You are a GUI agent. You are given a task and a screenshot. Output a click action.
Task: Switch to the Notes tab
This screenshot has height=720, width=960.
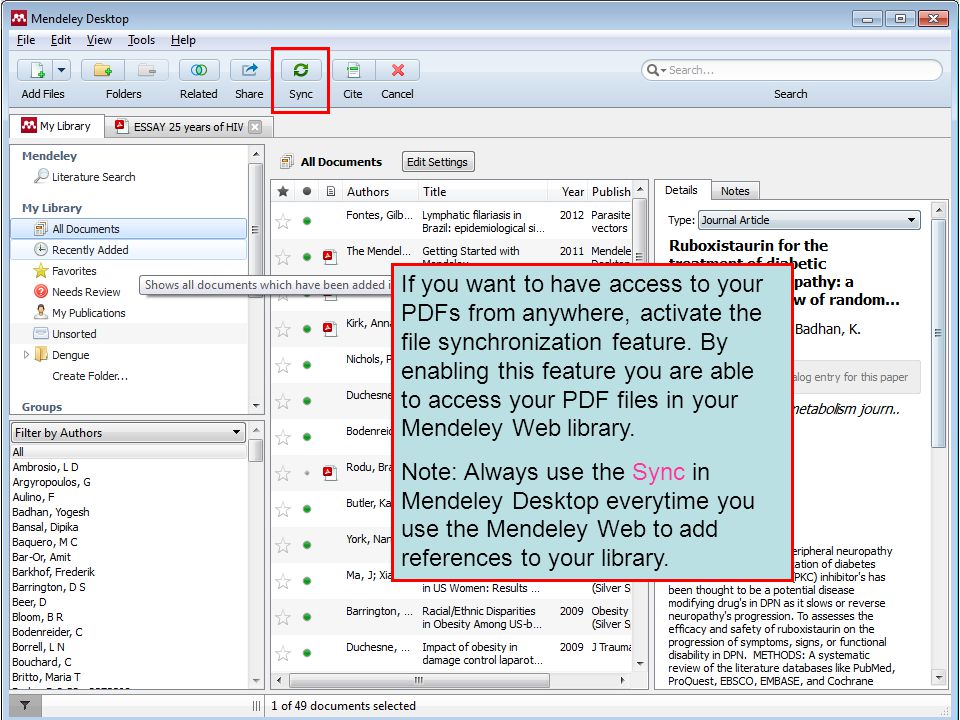point(735,191)
